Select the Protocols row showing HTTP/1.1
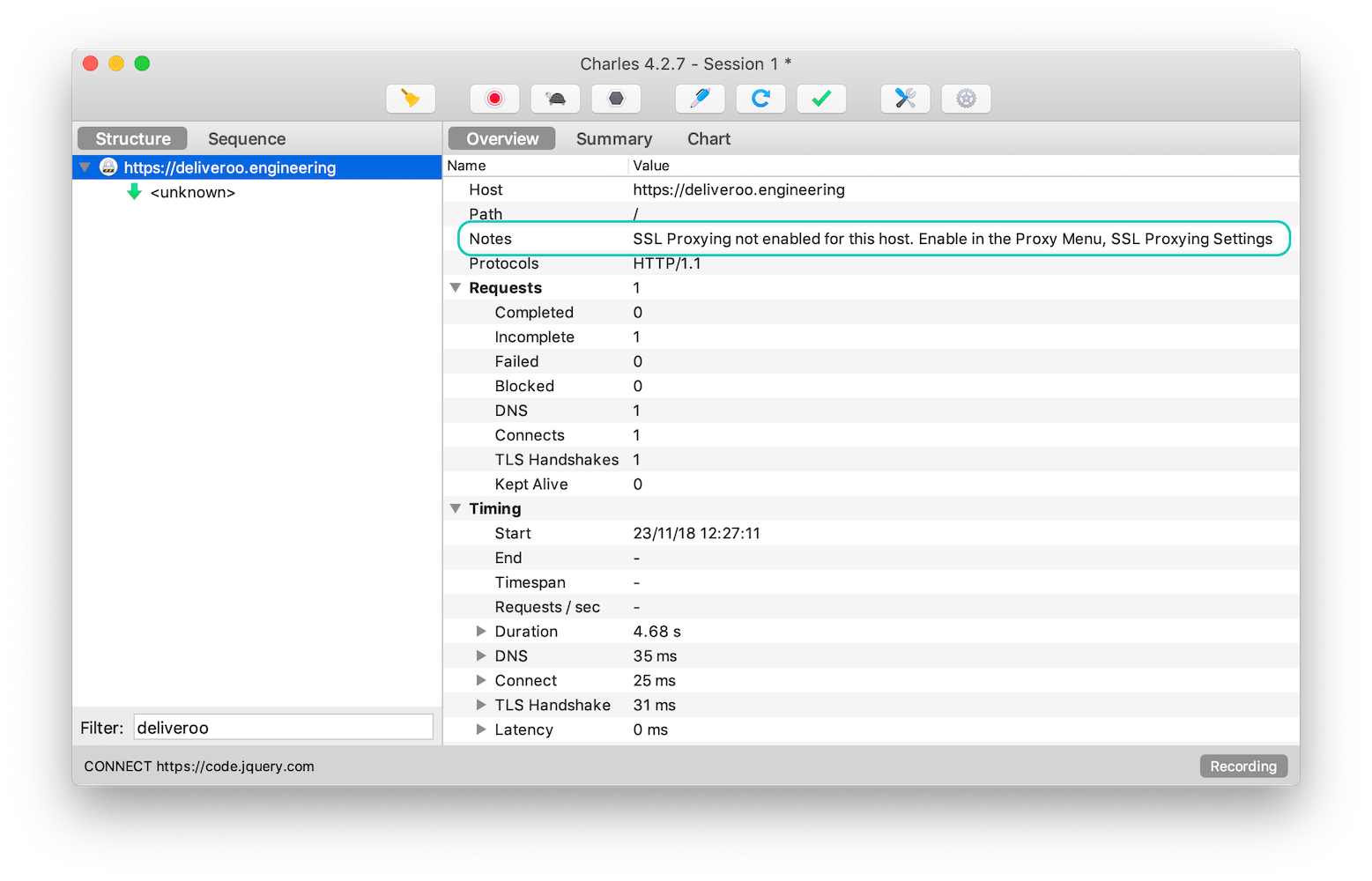Image resolution: width=1372 pixels, height=881 pixels. pos(871,263)
